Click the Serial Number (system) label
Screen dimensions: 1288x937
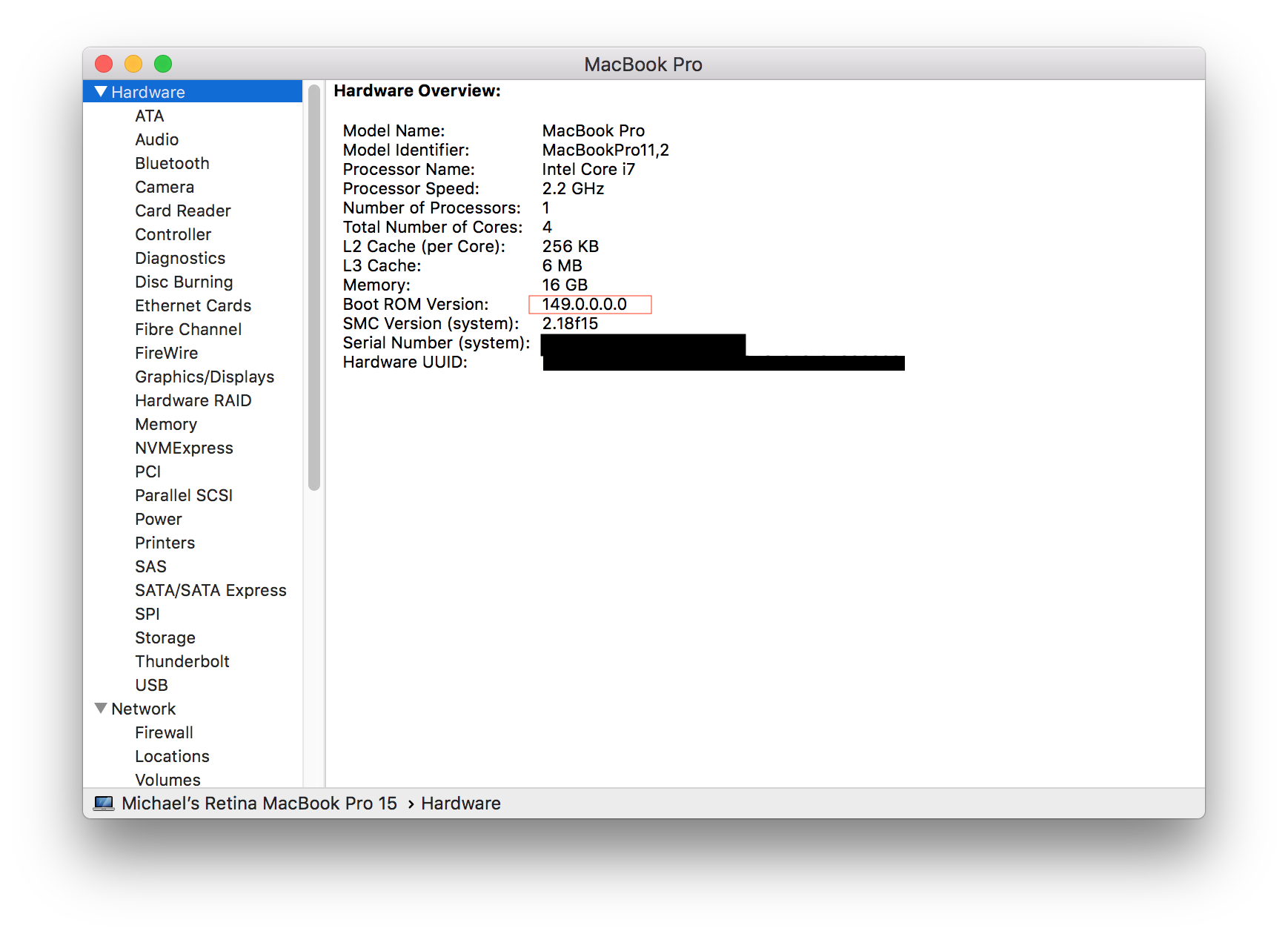tap(436, 342)
